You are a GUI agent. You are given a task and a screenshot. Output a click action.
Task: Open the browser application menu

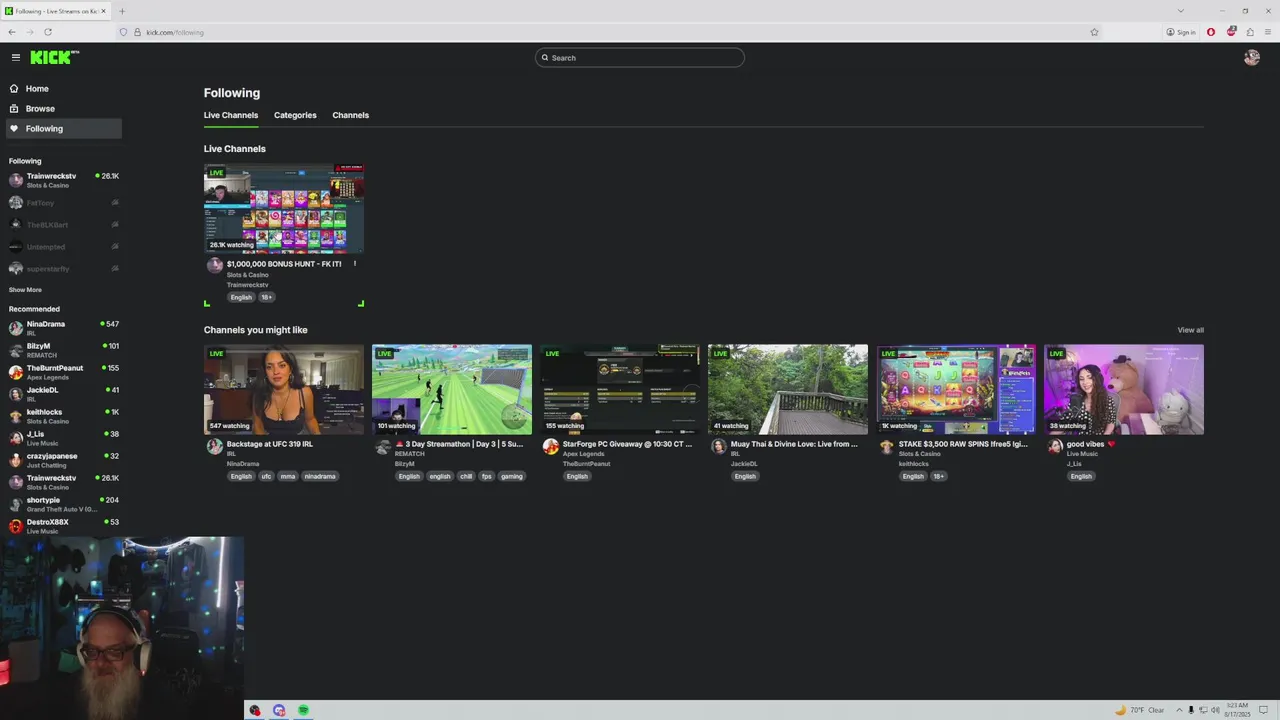point(1268,32)
